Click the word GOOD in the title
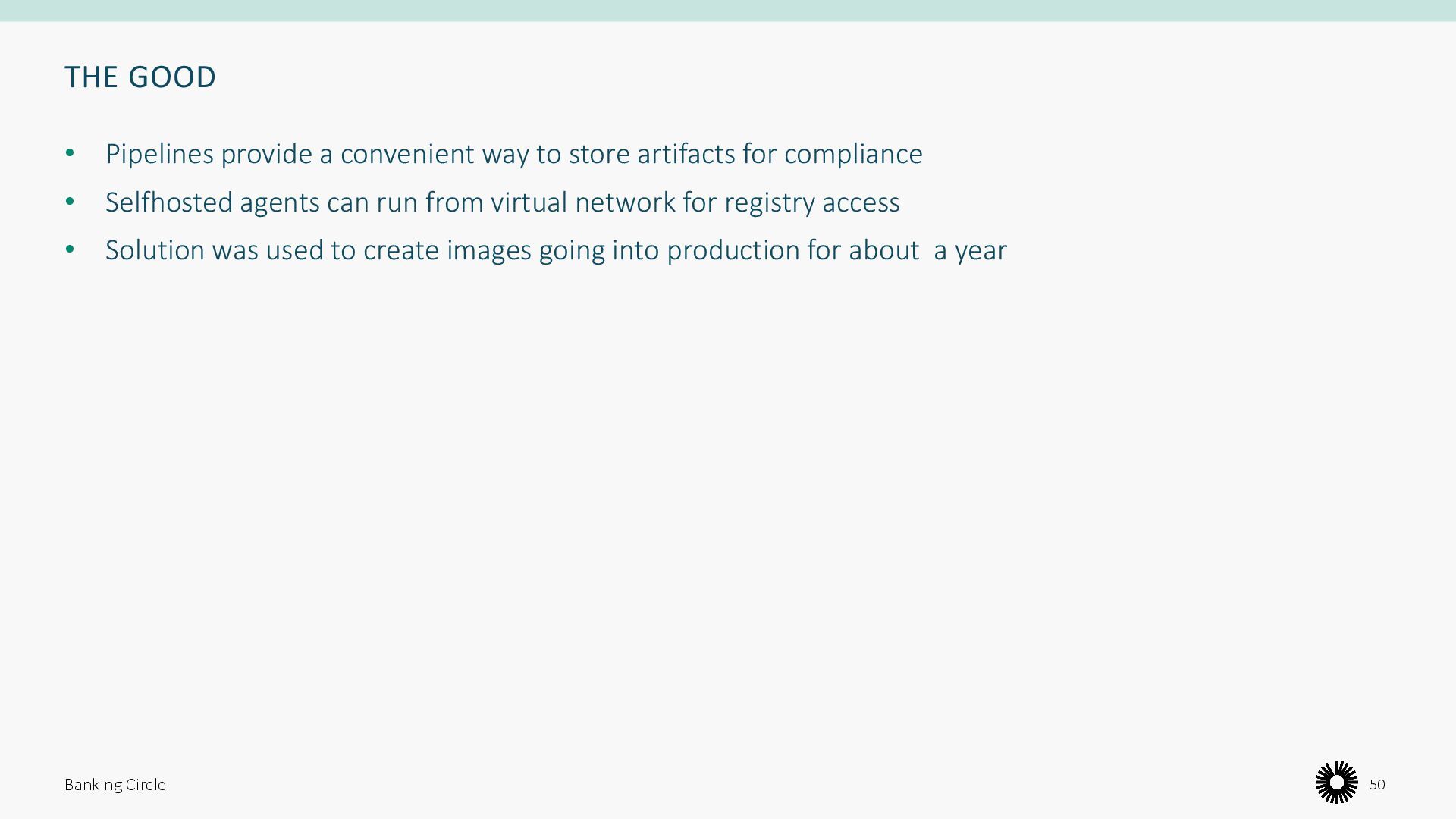This screenshot has height=819, width=1456. pos(172,77)
